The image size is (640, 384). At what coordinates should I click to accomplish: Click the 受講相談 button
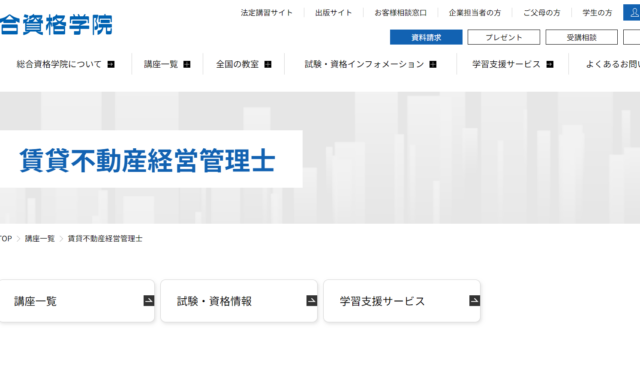click(x=582, y=37)
